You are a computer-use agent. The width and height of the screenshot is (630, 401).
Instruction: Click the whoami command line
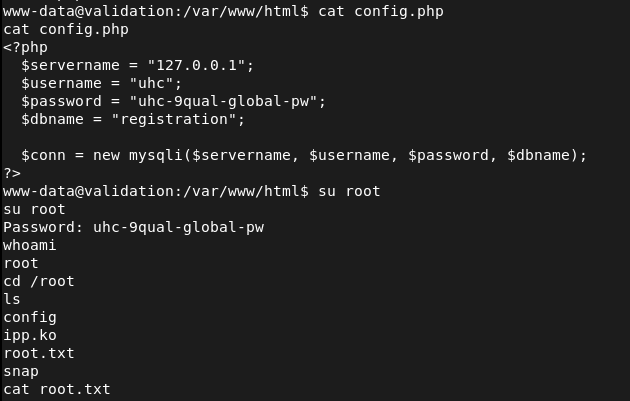click(x=29, y=245)
